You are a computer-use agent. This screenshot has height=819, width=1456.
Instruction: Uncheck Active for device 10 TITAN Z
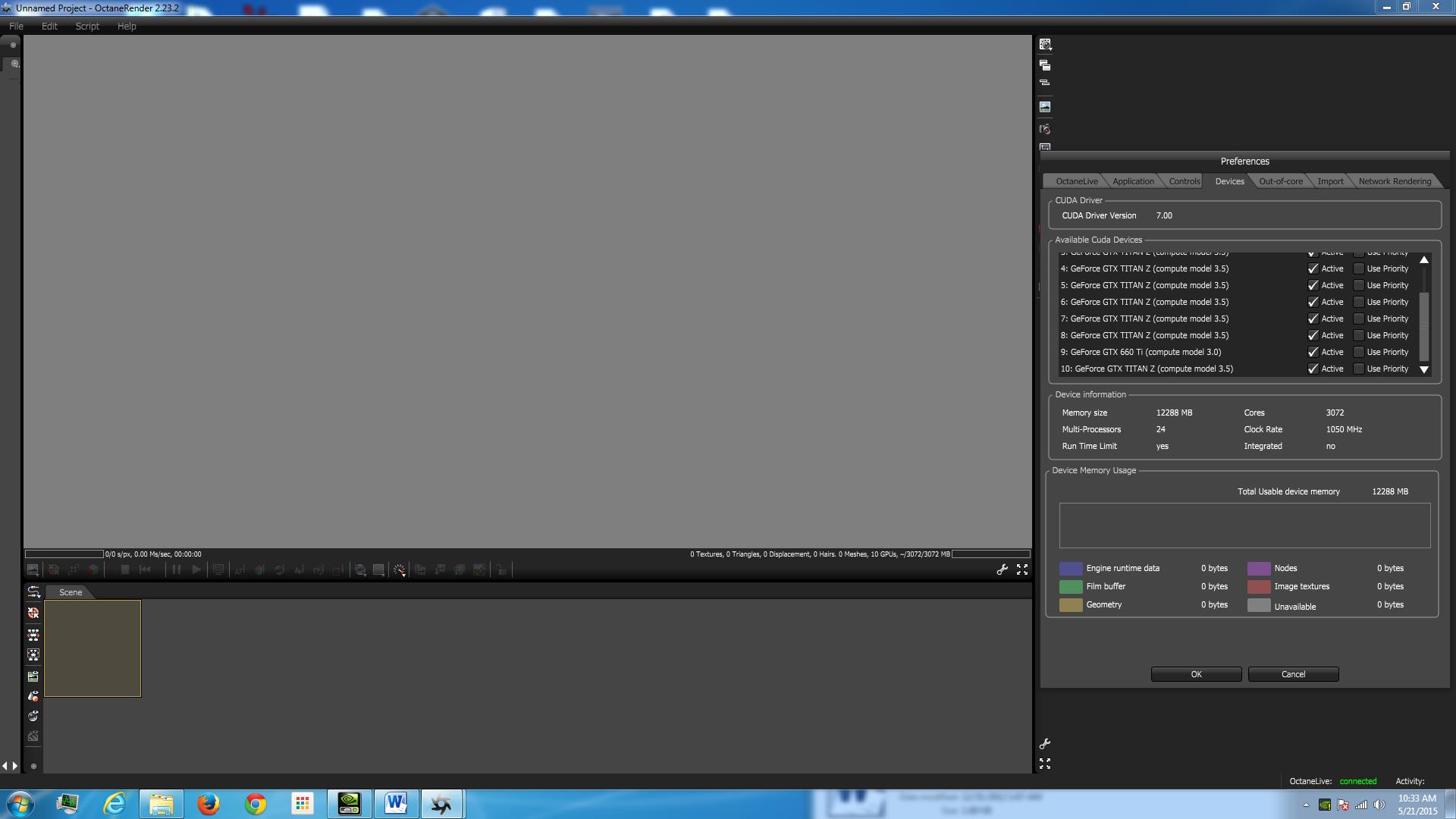(1313, 369)
